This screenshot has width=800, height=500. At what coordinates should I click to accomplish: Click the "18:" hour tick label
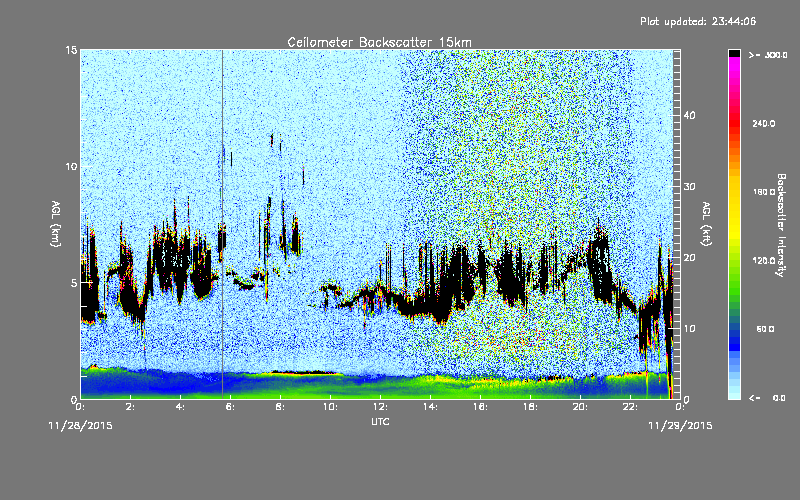pos(530,407)
